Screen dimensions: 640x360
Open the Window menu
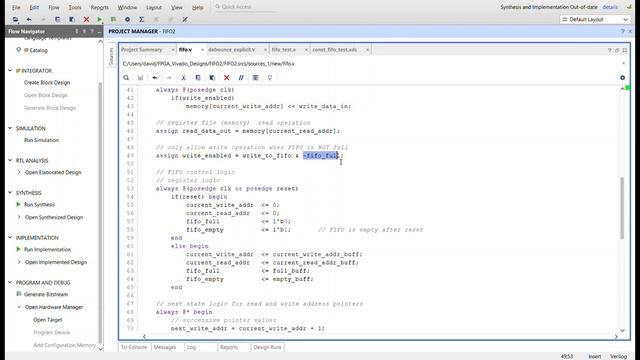click(127, 7)
